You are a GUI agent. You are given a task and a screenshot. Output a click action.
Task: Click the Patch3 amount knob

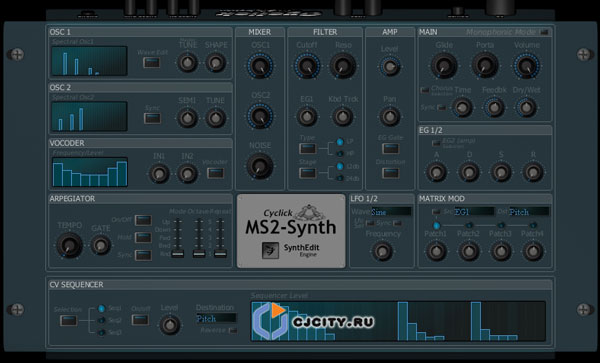pos(501,251)
